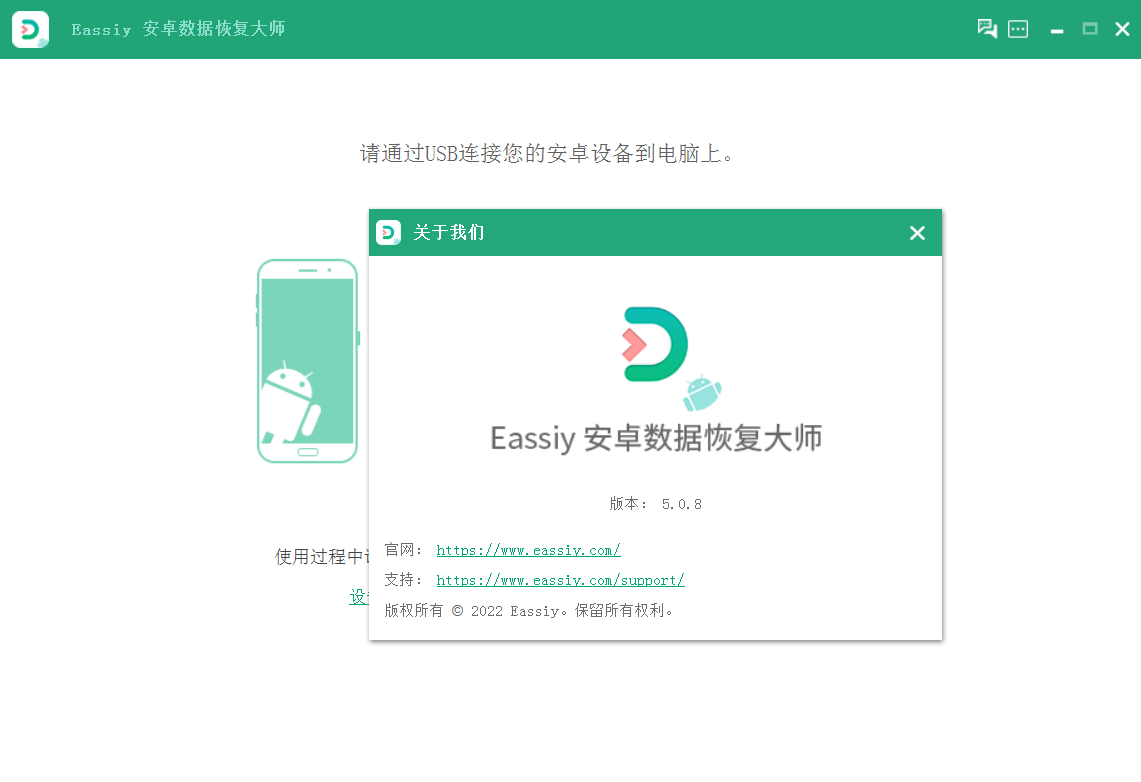Click the small logo in 关于我们 dialog header

389,233
